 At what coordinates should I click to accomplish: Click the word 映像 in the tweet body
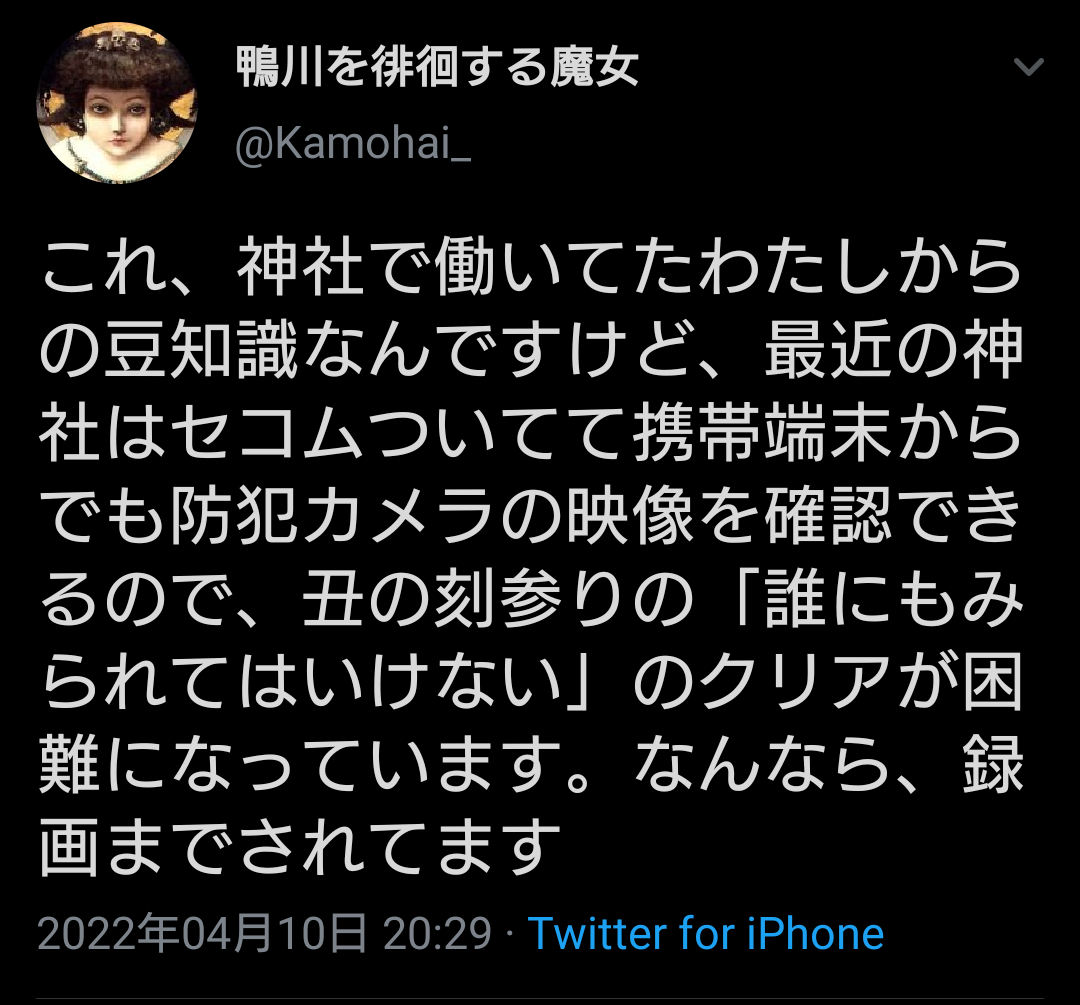630,515
